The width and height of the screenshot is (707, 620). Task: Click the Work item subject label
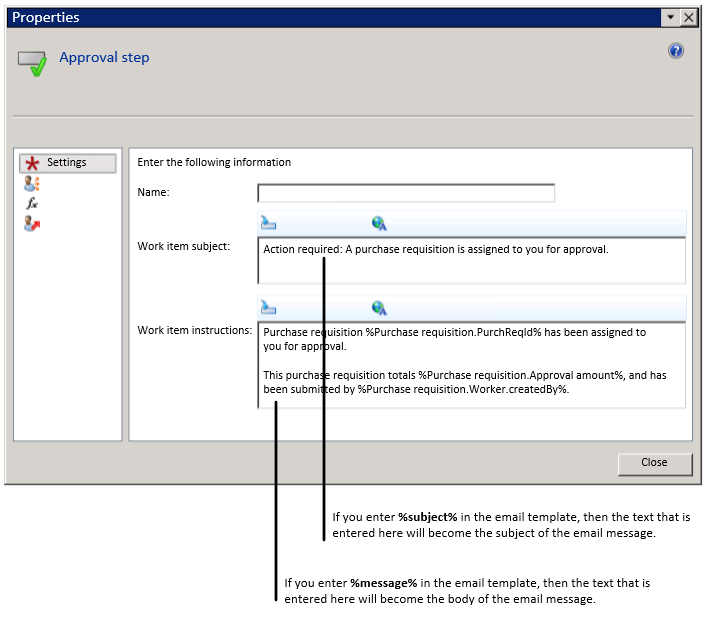[x=183, y=246]
